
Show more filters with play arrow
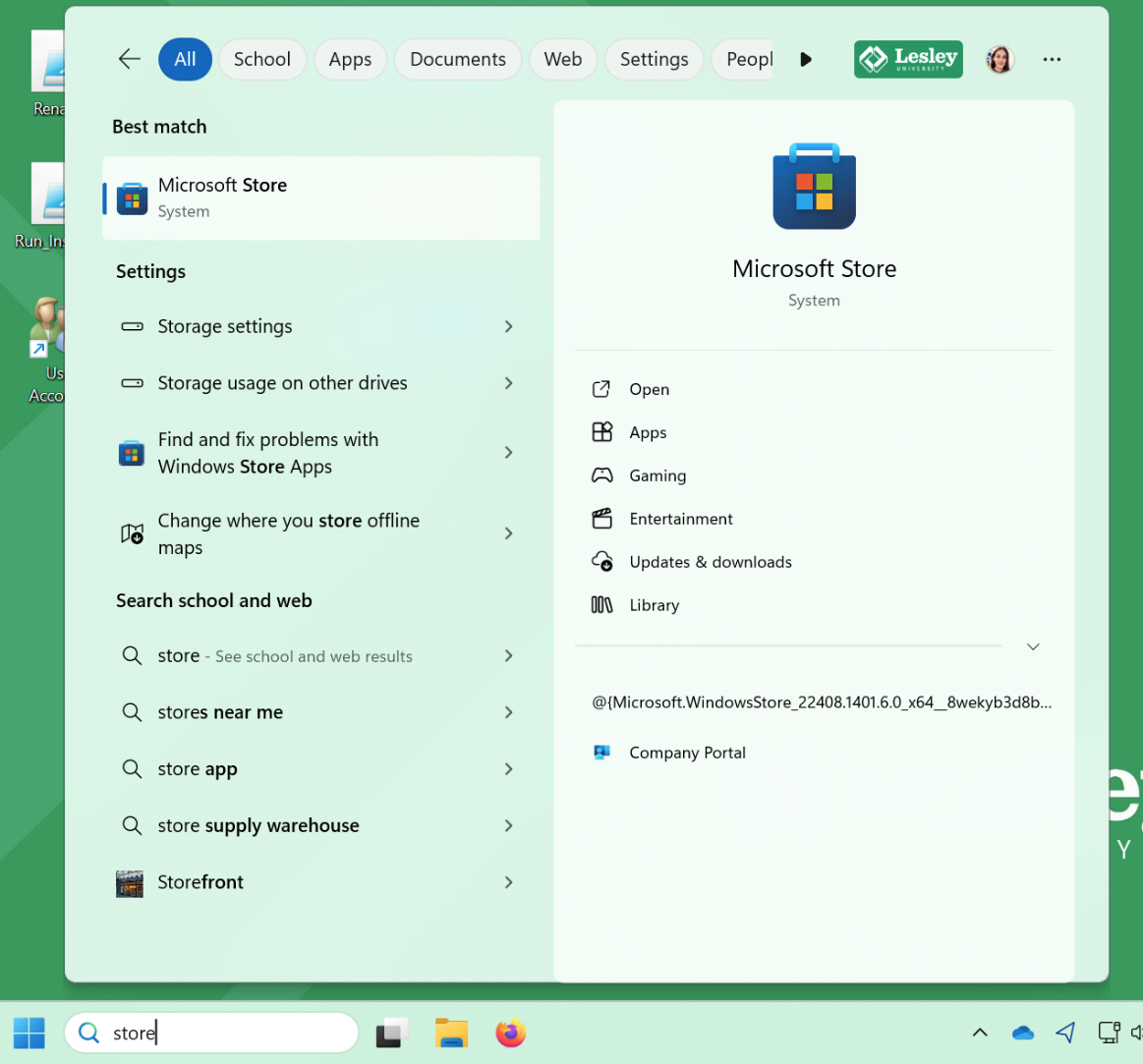806,59
